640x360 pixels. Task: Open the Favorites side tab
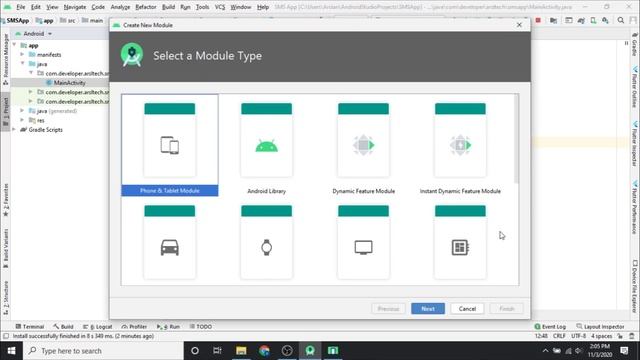pos(6,200)
